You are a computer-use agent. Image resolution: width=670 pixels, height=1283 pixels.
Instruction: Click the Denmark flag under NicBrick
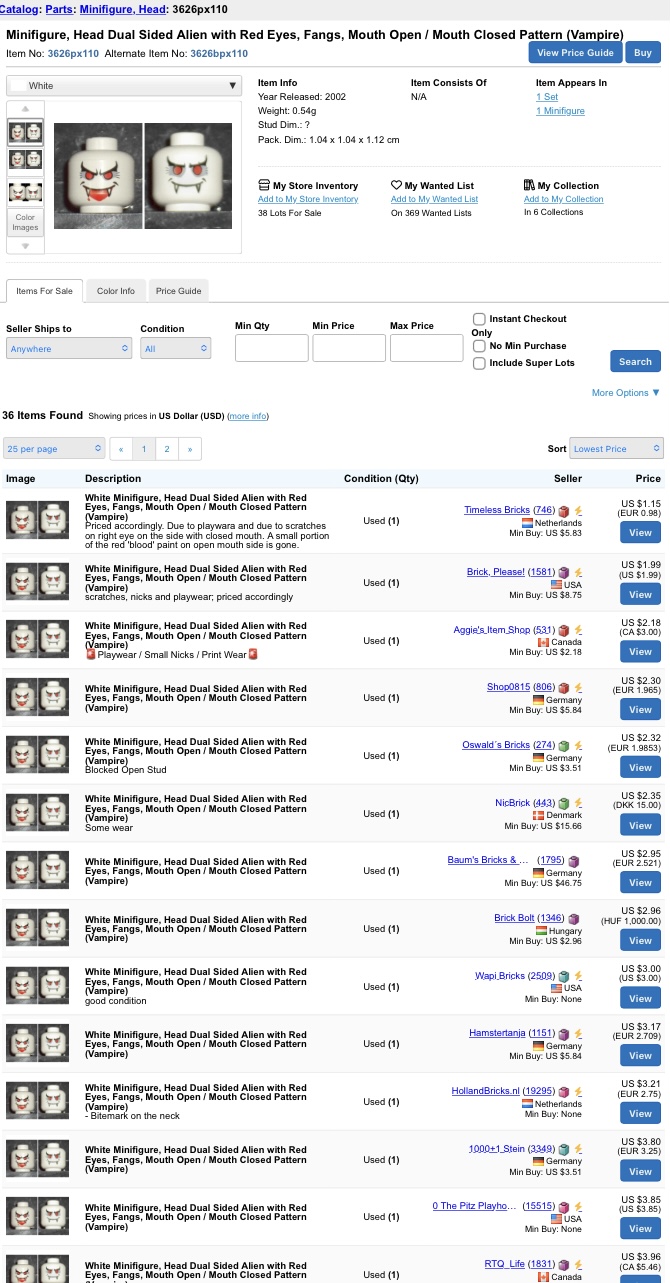539,815
